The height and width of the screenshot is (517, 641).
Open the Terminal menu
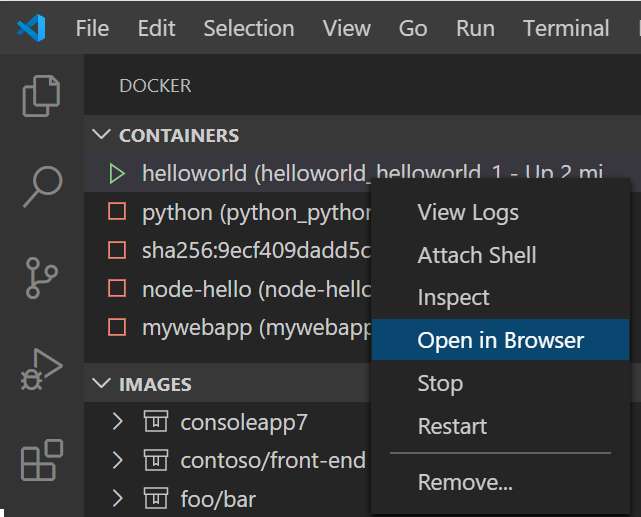pyautogui.click(x=566, y=29)
